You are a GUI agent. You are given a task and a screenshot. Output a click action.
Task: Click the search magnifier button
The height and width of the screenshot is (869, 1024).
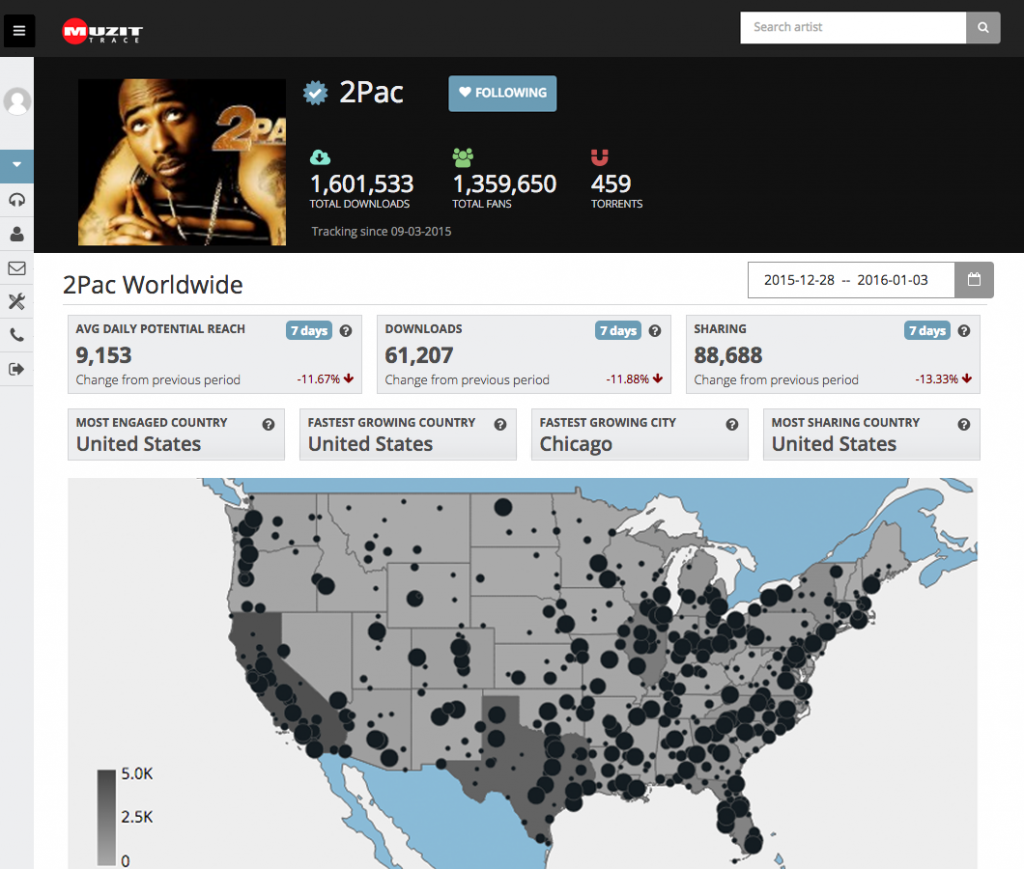pos(983,28)
